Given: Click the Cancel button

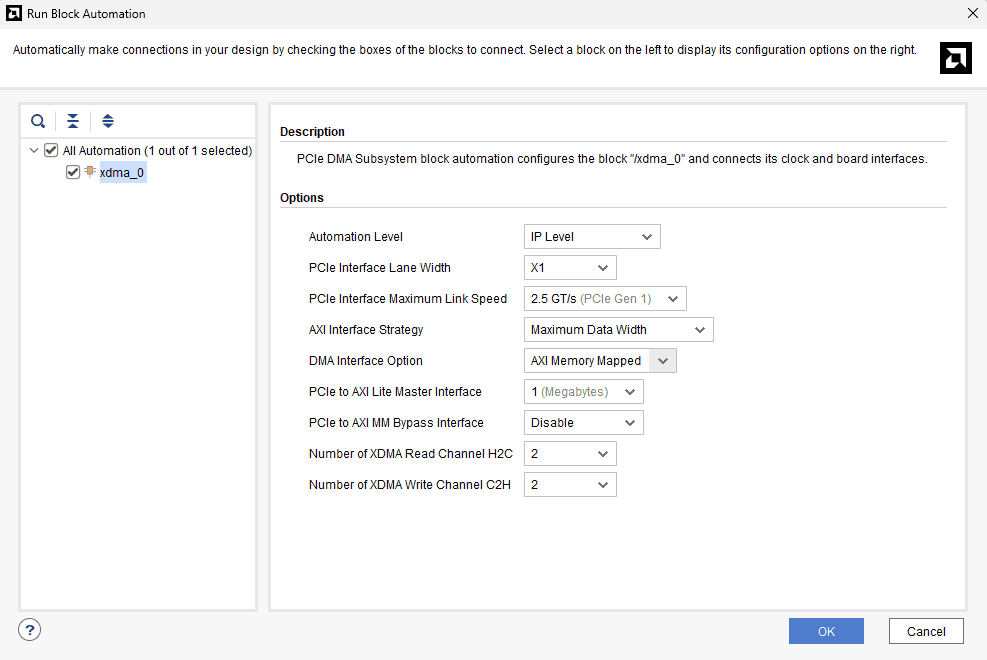Looking at the screenshot, I should coord(926,631).
